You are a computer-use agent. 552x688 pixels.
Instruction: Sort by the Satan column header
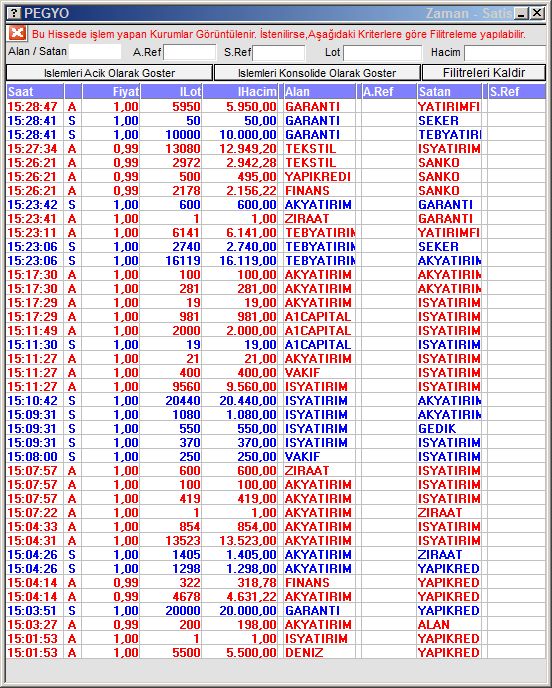449,92
